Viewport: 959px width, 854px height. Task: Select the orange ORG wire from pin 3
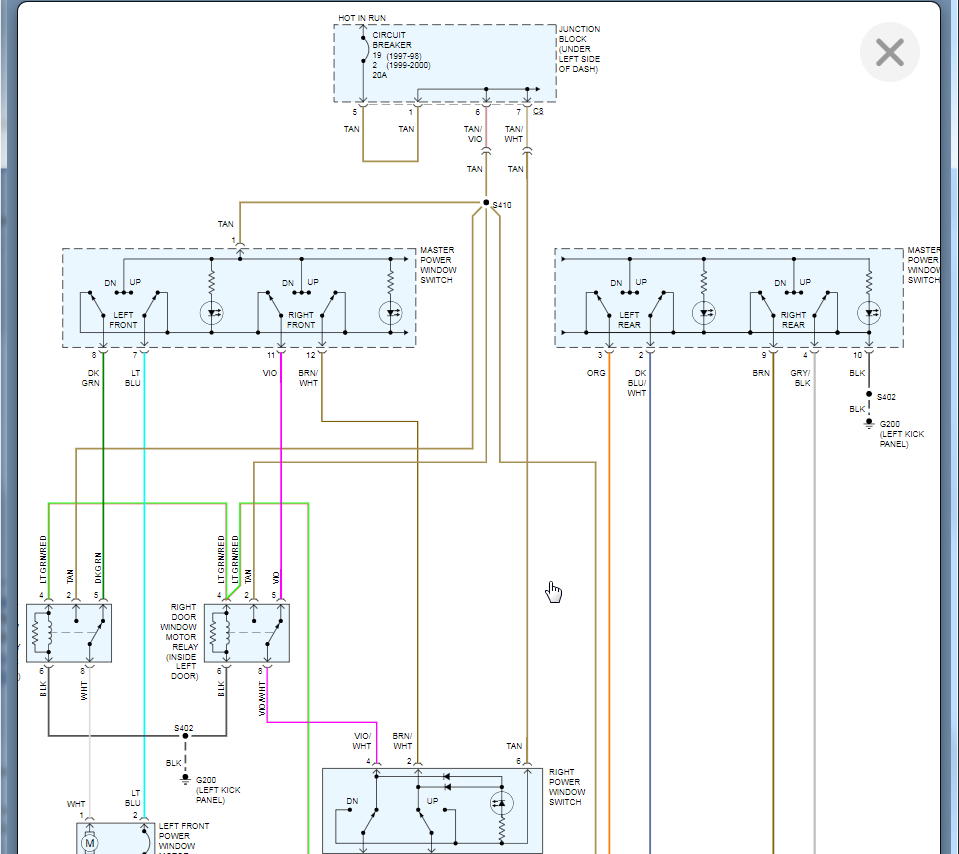point(608,600)
